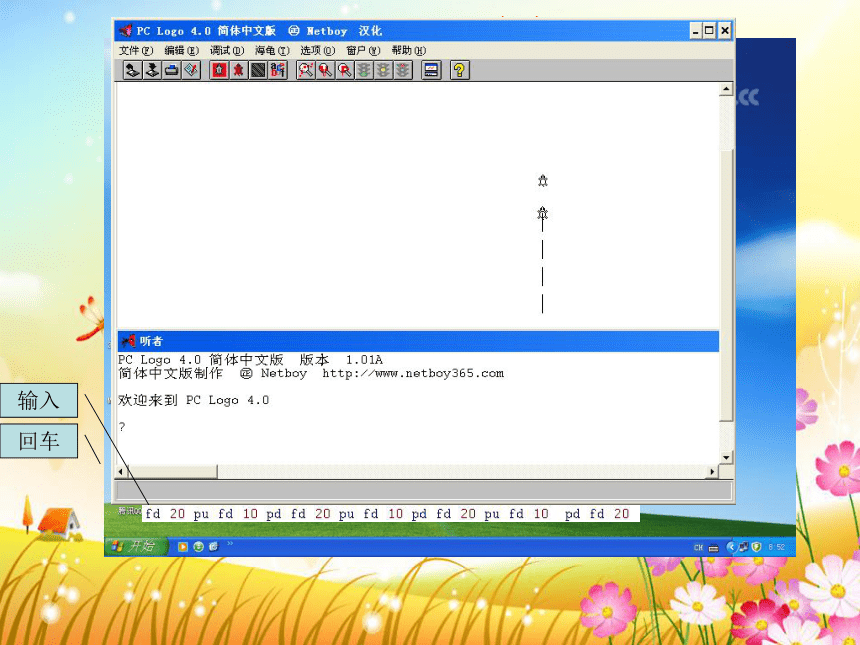Click the third quick-launch icon on taskbar
The height and width of the screenshot is (645, 860).
(x=213, y=546)
